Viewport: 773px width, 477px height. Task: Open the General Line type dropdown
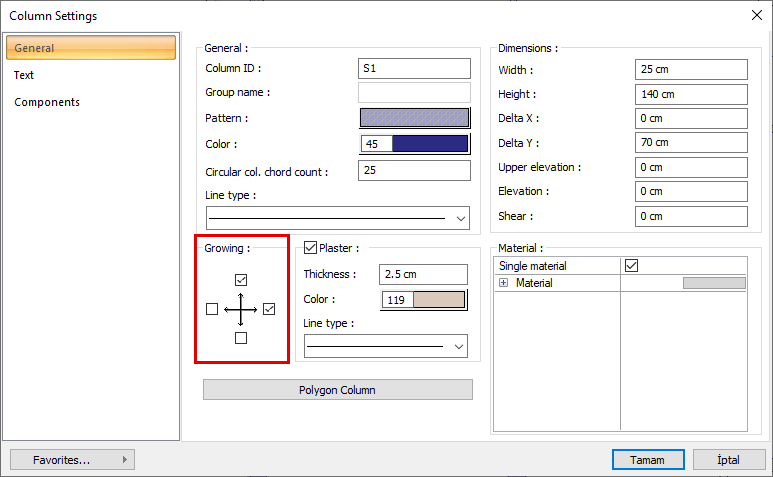click(461, 218)
